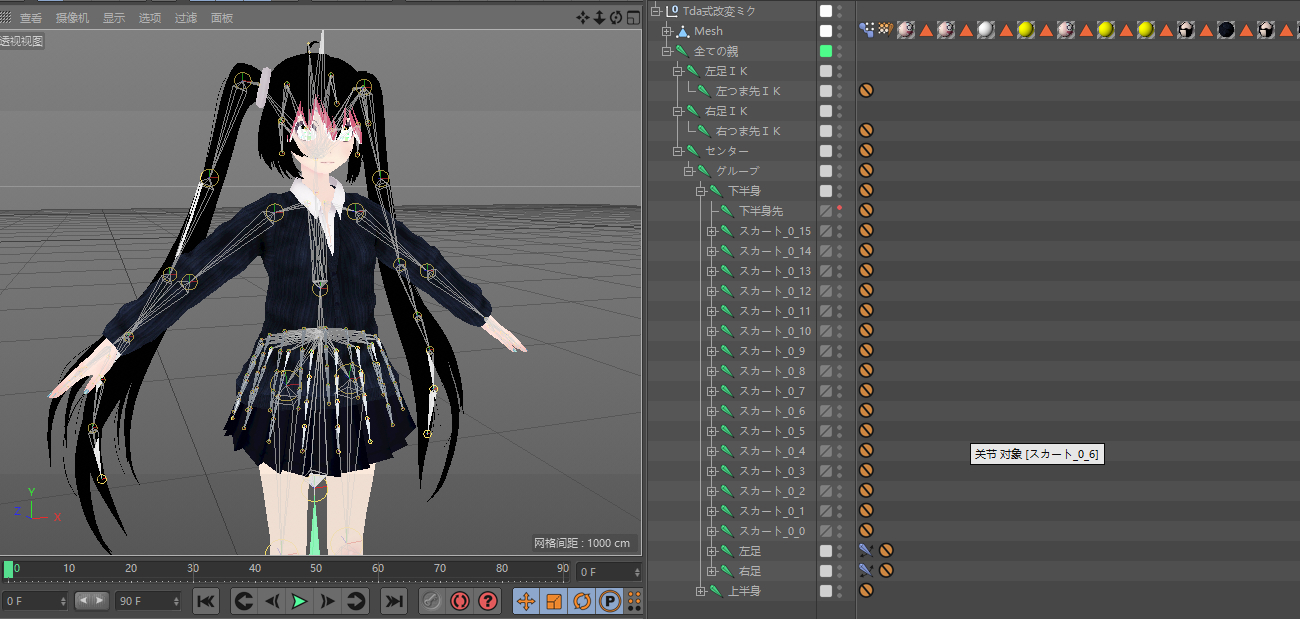Jump to the animation start frame

205,601
